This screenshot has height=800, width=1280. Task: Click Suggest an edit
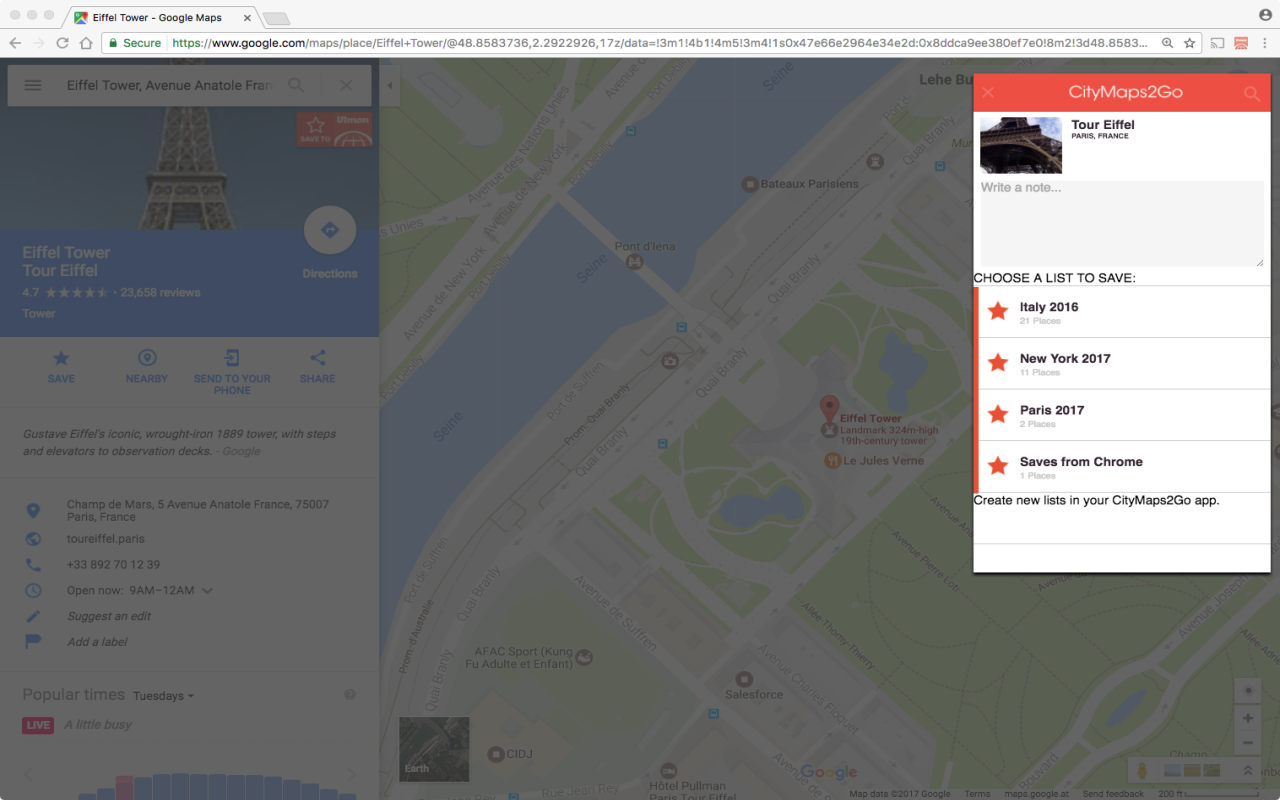[x=109, y=617]
